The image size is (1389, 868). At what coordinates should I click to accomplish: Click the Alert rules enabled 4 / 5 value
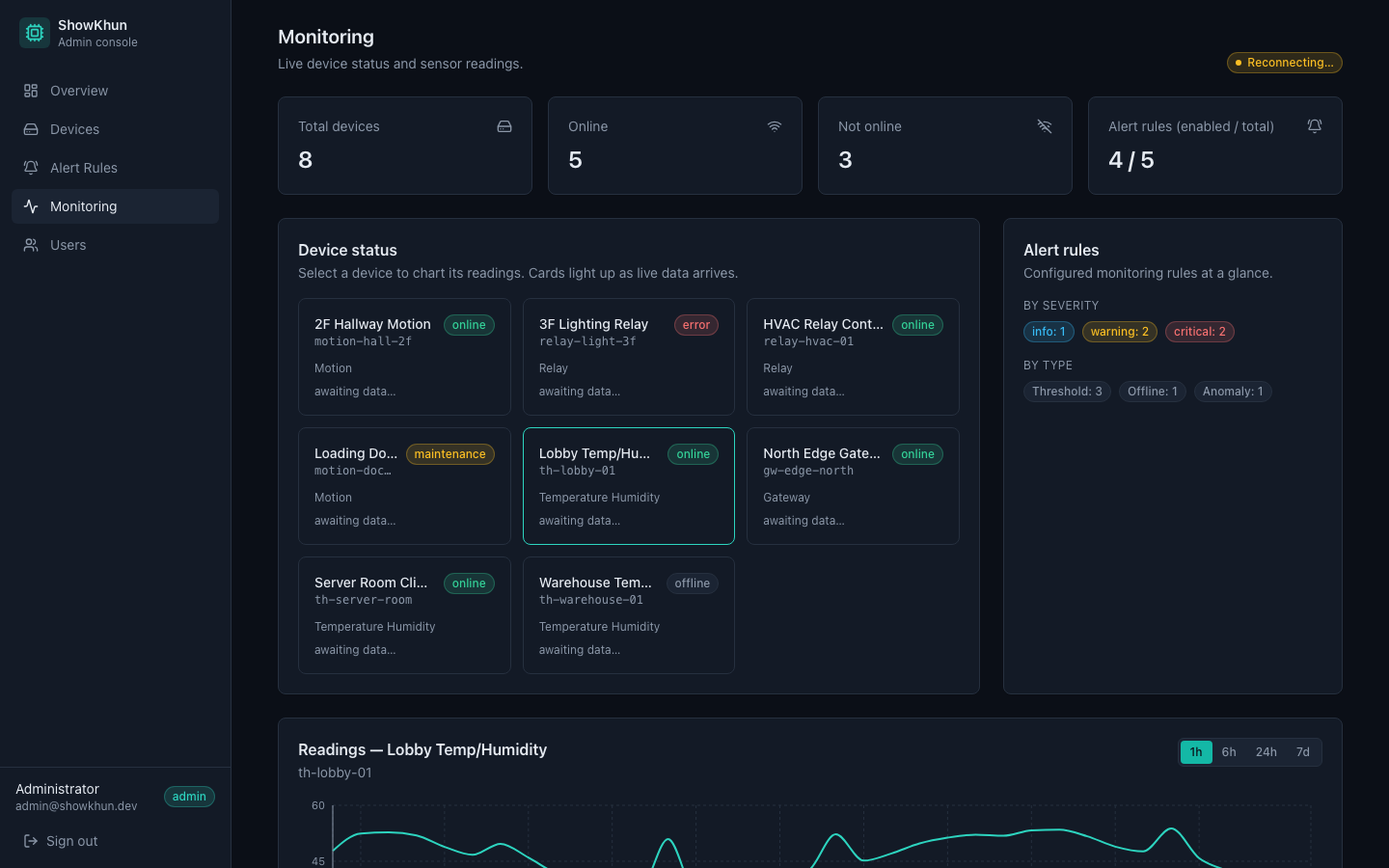1131,160
